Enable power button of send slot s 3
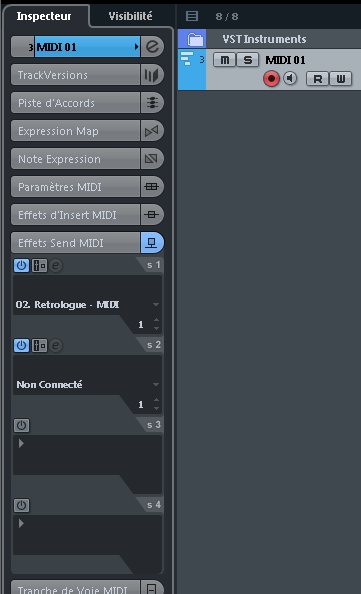361x594 pixels. point(21,425)
